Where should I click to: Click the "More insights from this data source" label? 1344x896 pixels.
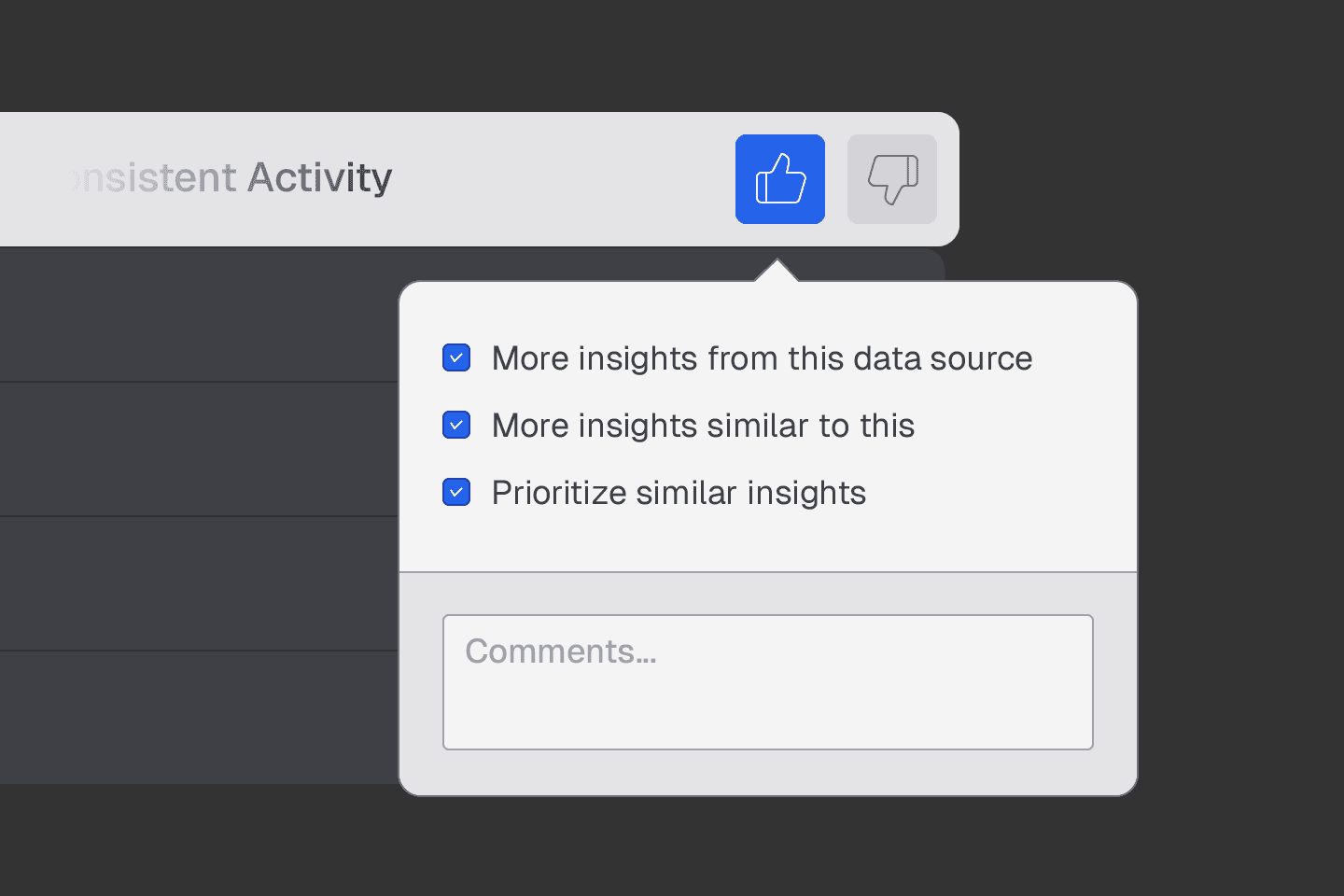[x=762, y=358]
